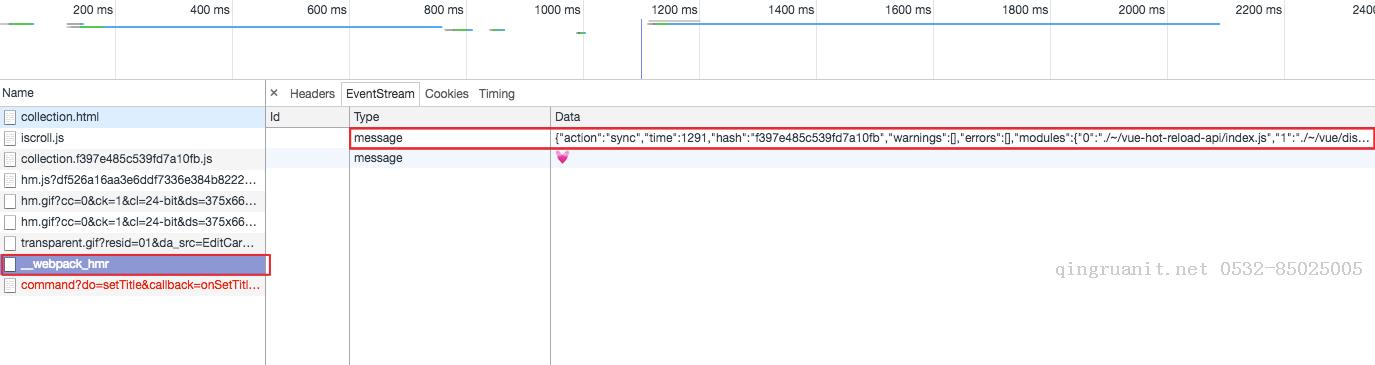
Task: Open the EventStream tab
Action: [380, 93]
